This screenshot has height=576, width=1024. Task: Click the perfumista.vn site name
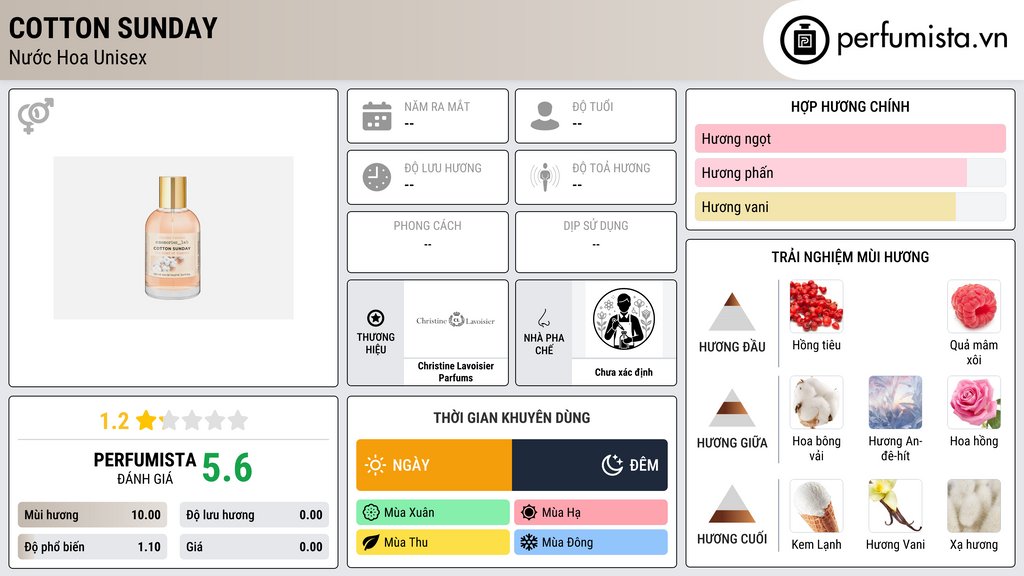(x=922, y=38)
